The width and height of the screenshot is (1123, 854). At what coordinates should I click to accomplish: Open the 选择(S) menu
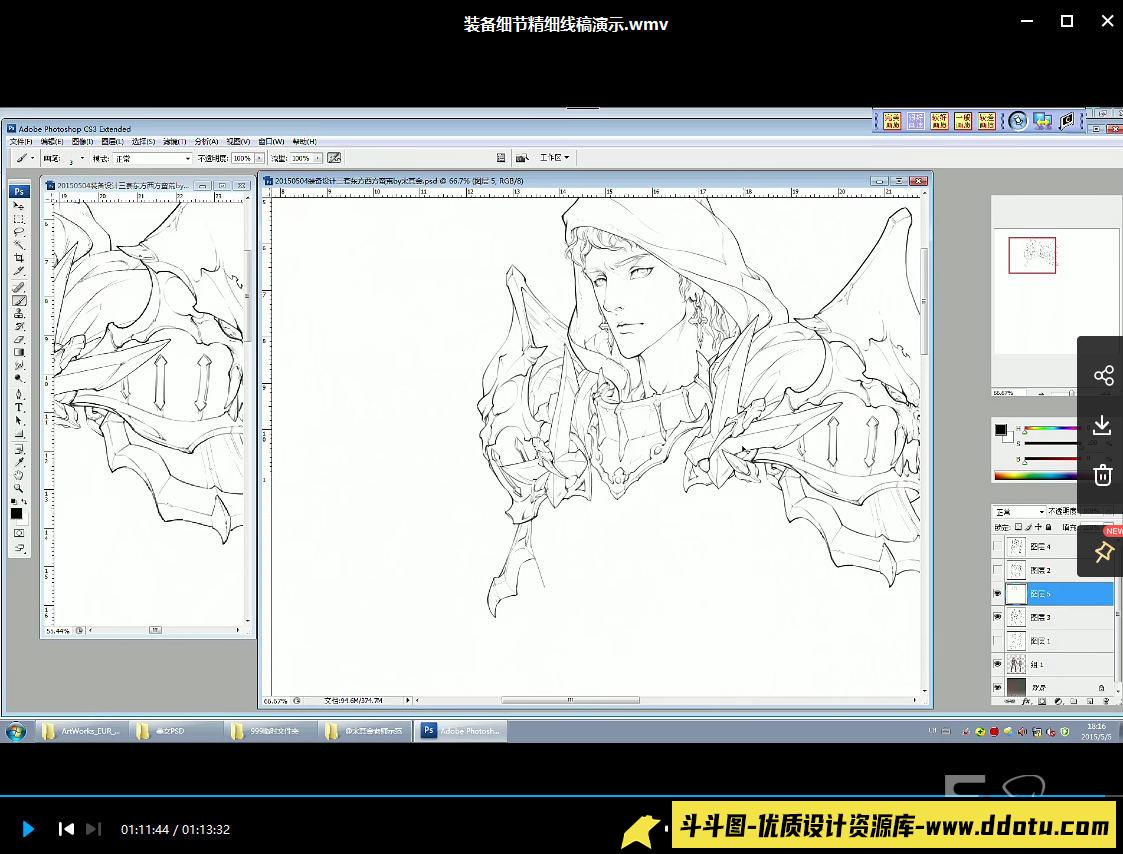coord(143,142)
